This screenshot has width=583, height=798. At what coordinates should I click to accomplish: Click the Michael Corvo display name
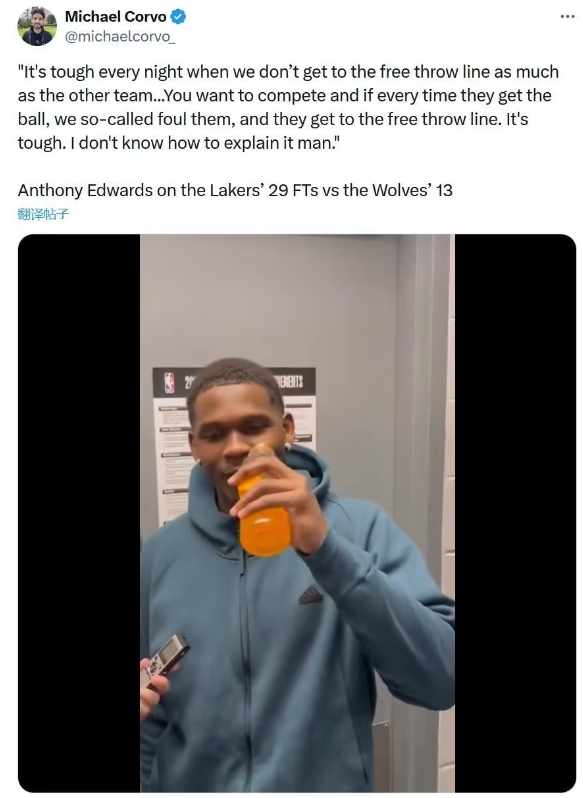(x=115, y=17)
